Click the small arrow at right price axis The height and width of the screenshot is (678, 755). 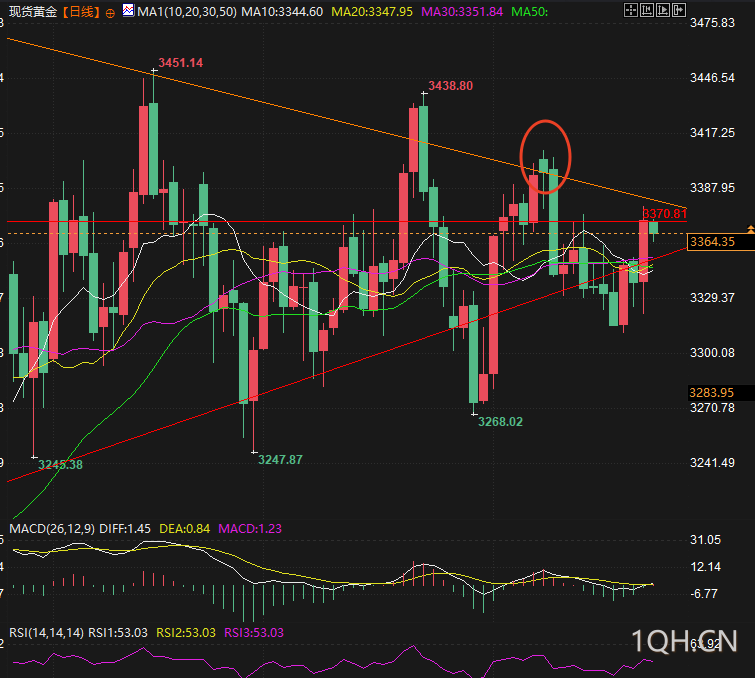(750, 229)
